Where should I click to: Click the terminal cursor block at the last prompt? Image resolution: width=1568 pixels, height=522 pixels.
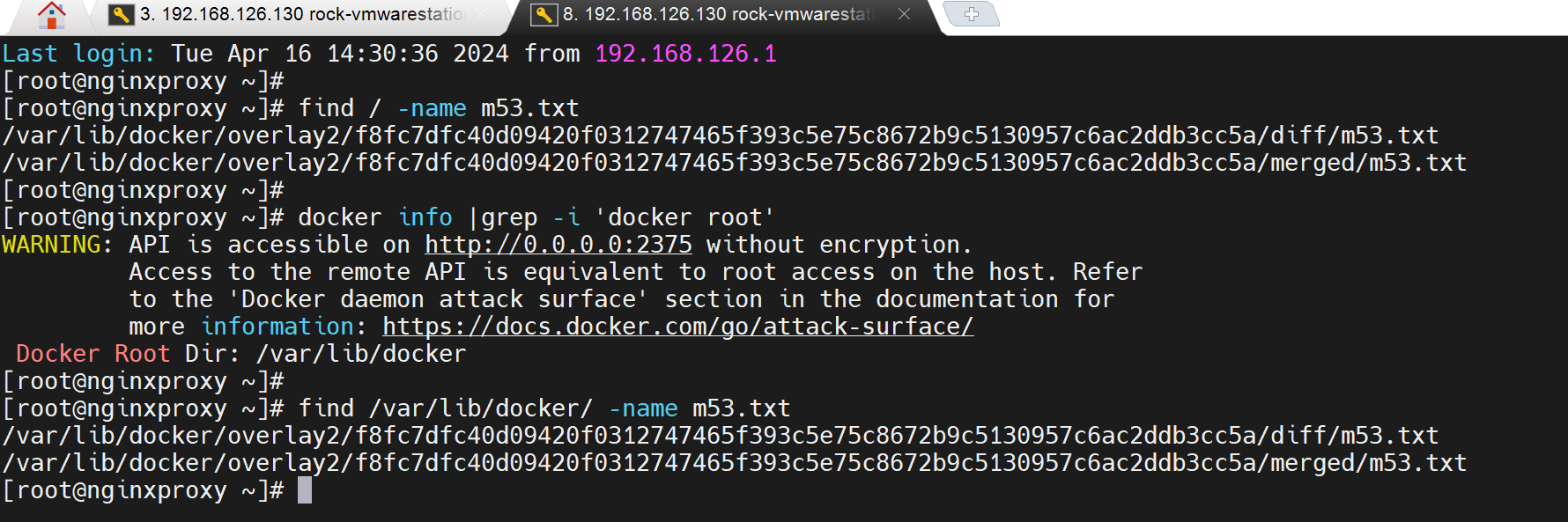coord(305,490)
